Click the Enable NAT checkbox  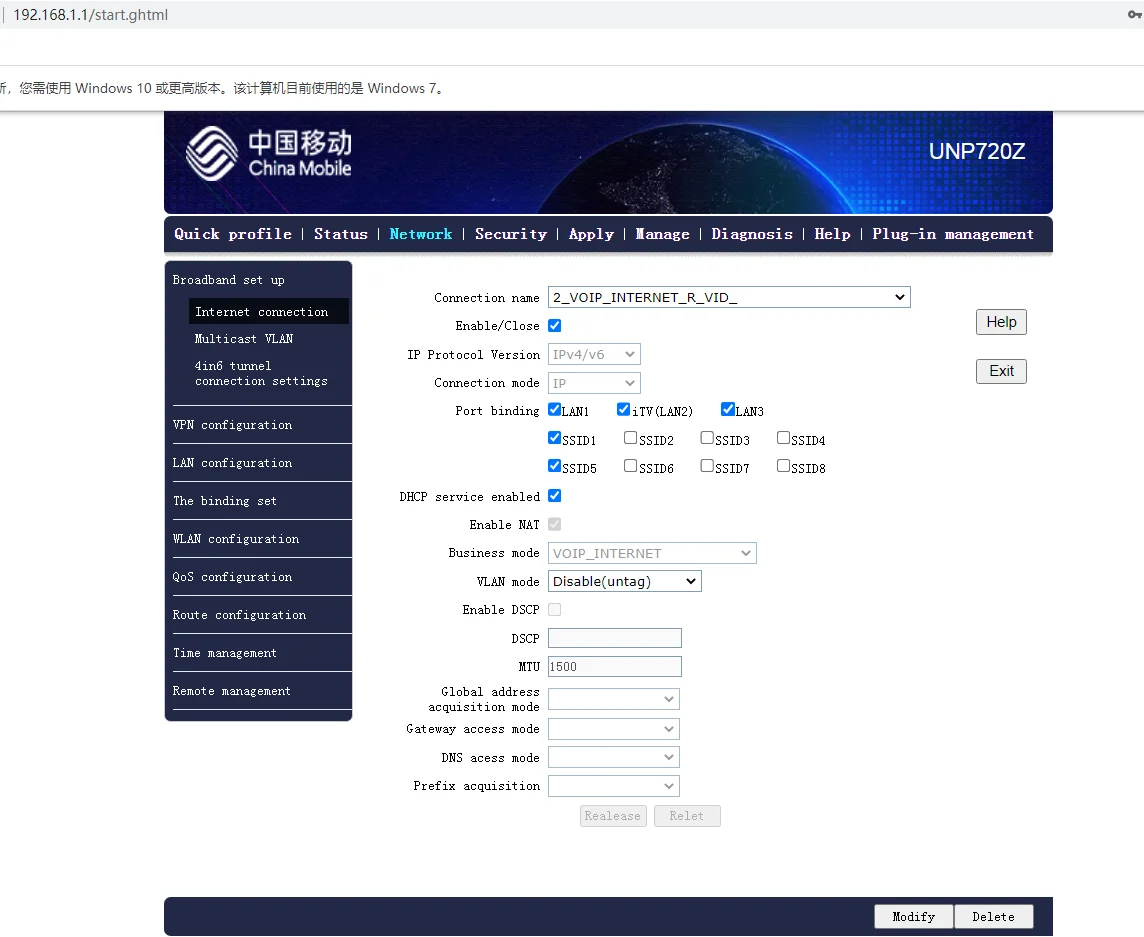pyautogui.click(x=554, y=525)
